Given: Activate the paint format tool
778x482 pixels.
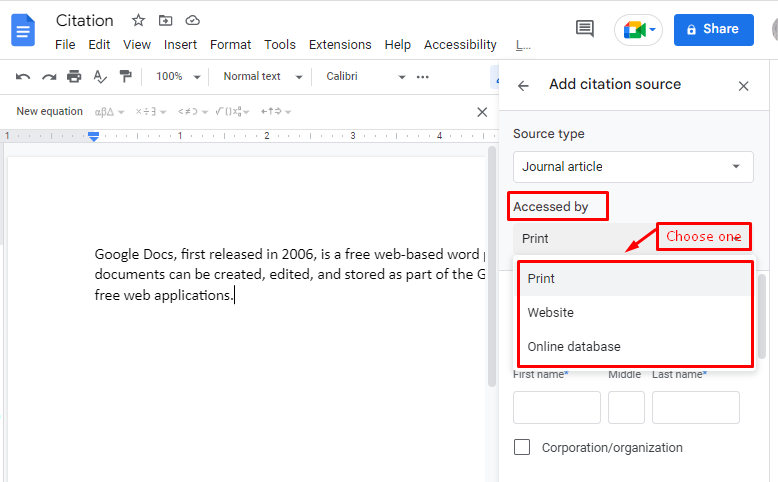Looking at the screenshot, I should (x=126, y=76).
